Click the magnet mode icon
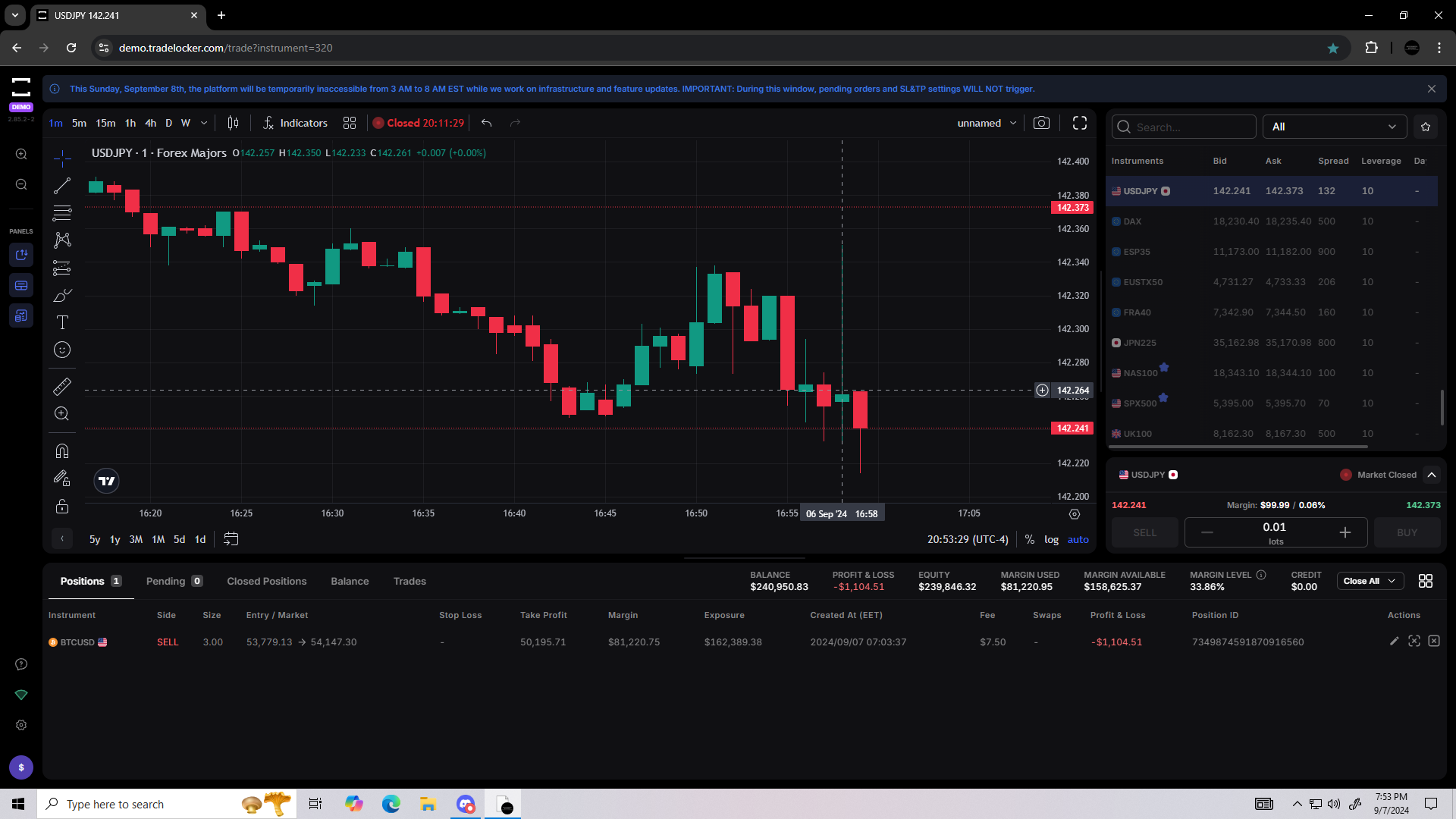The image size is (1456, 819). coord(62,451)
